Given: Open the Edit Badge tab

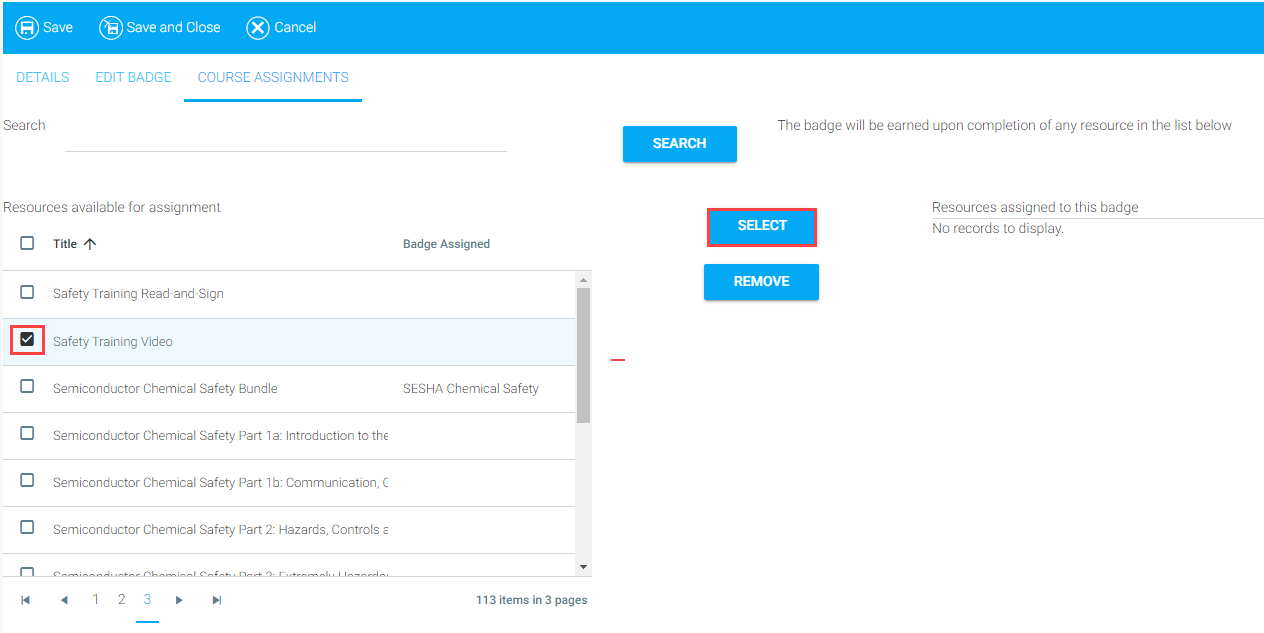Looking at the screenshot, I should (x=133, y=77).
